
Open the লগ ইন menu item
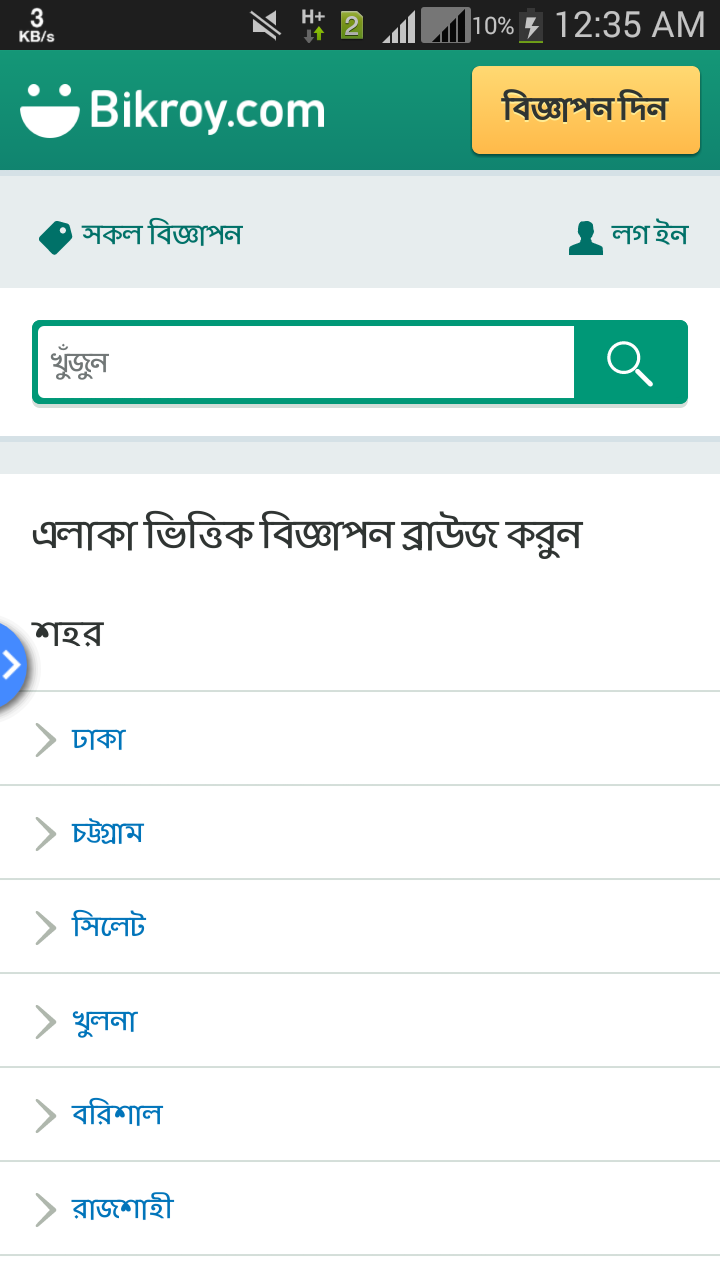(650, 236)
